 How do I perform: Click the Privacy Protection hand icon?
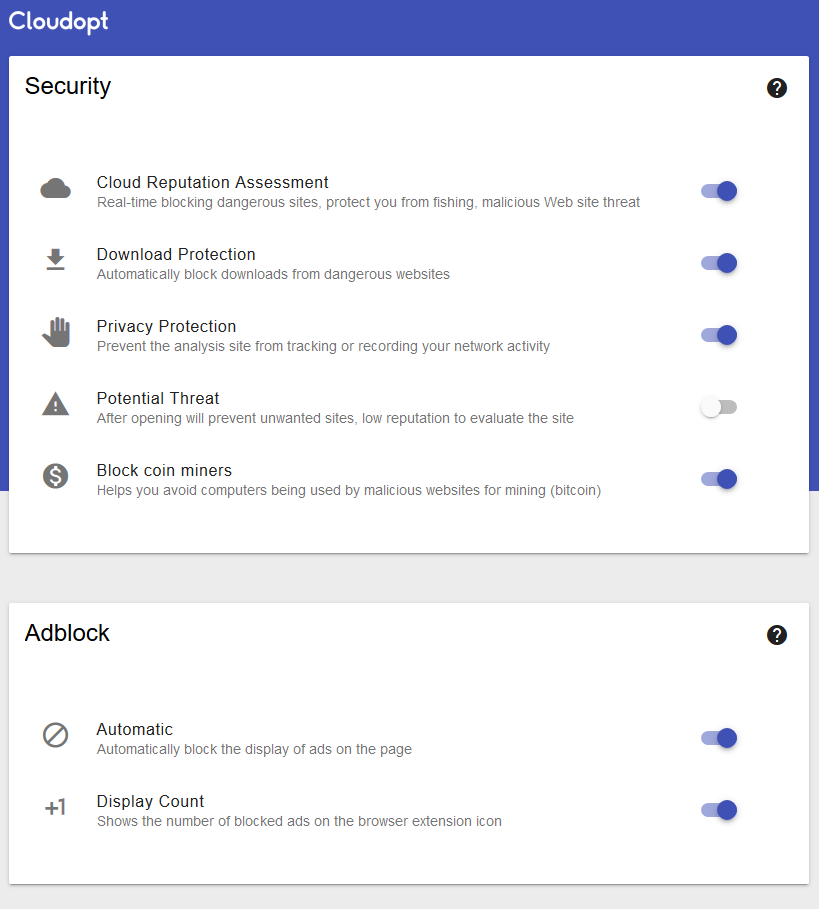pos(56,332)
